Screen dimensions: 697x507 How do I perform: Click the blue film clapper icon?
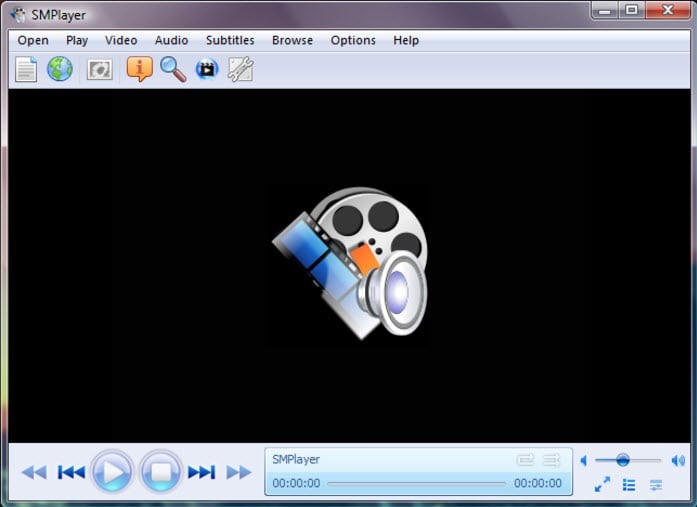click(x=207, y=69)
